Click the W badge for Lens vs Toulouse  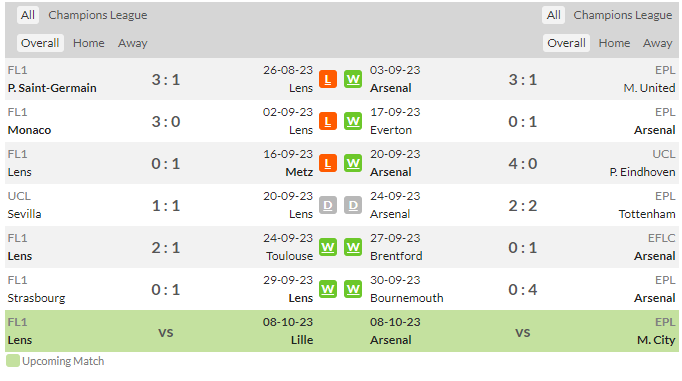328,247
